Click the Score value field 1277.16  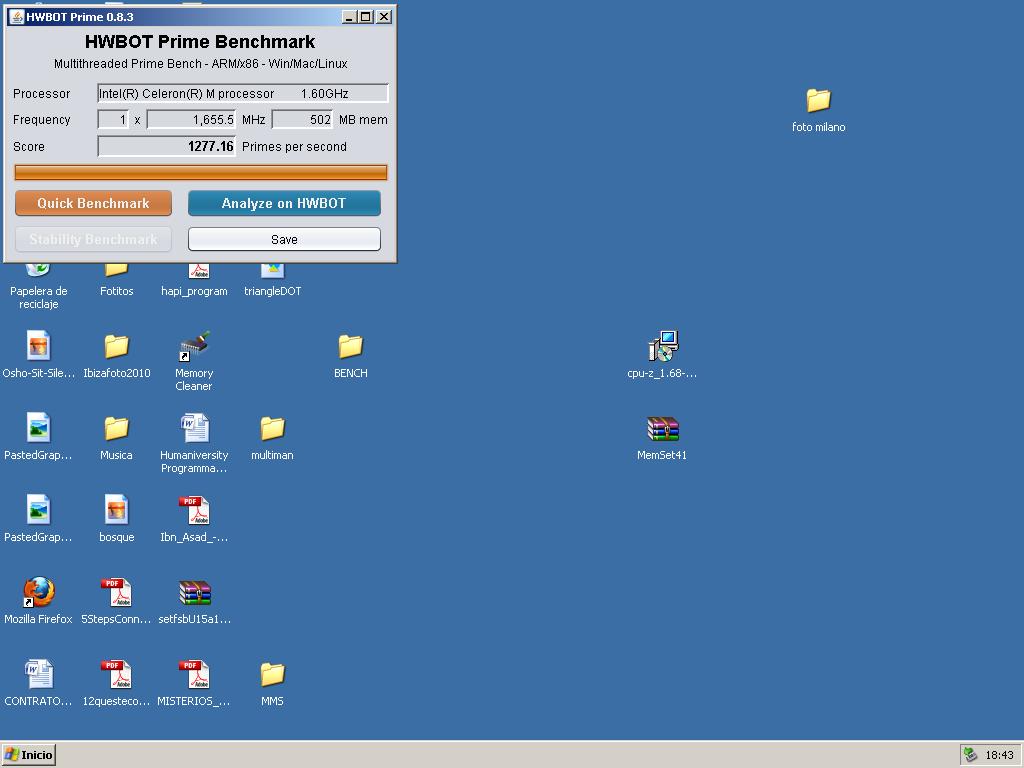167,146
